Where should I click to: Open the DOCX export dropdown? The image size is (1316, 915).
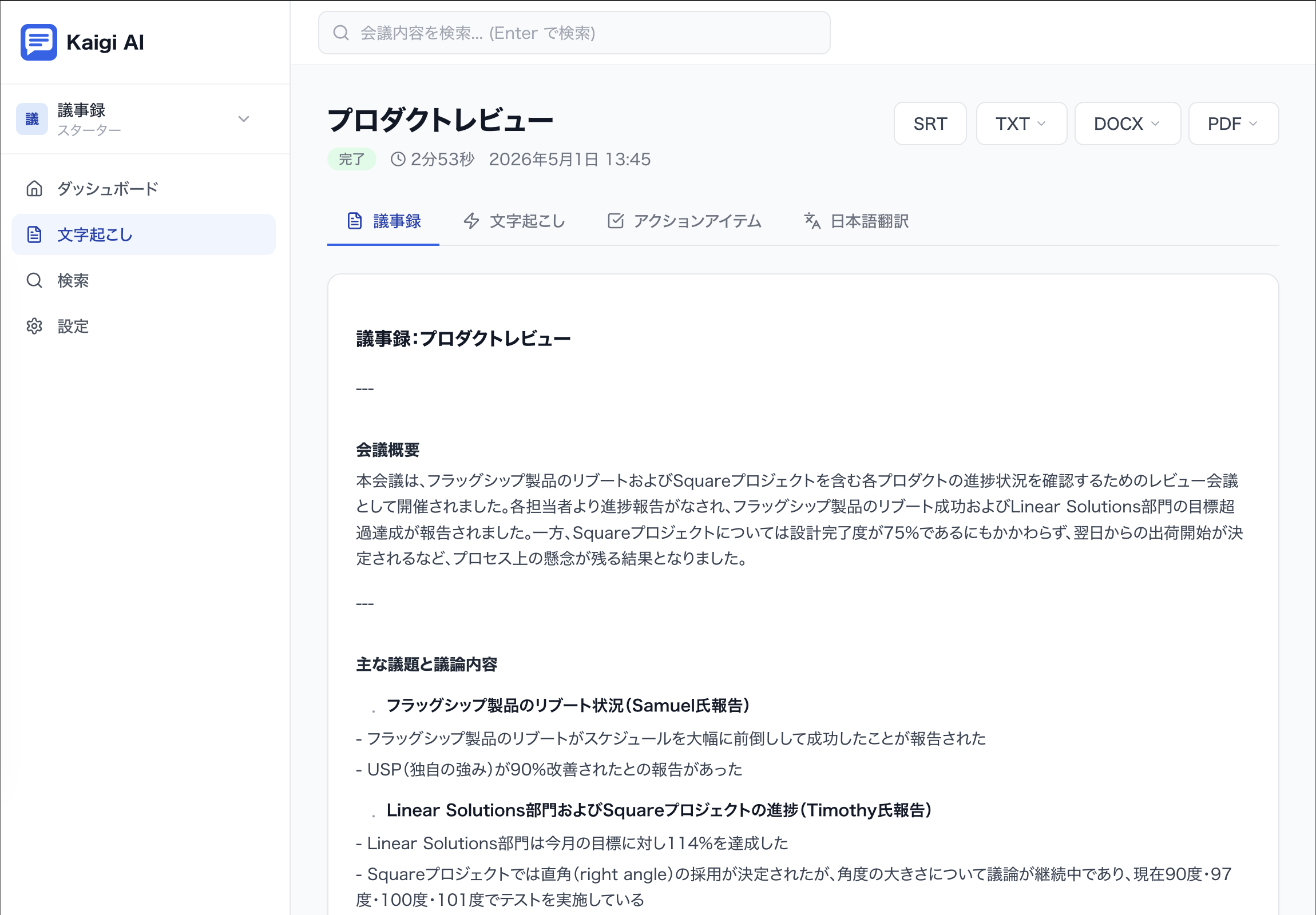(x=1127, y=123)
